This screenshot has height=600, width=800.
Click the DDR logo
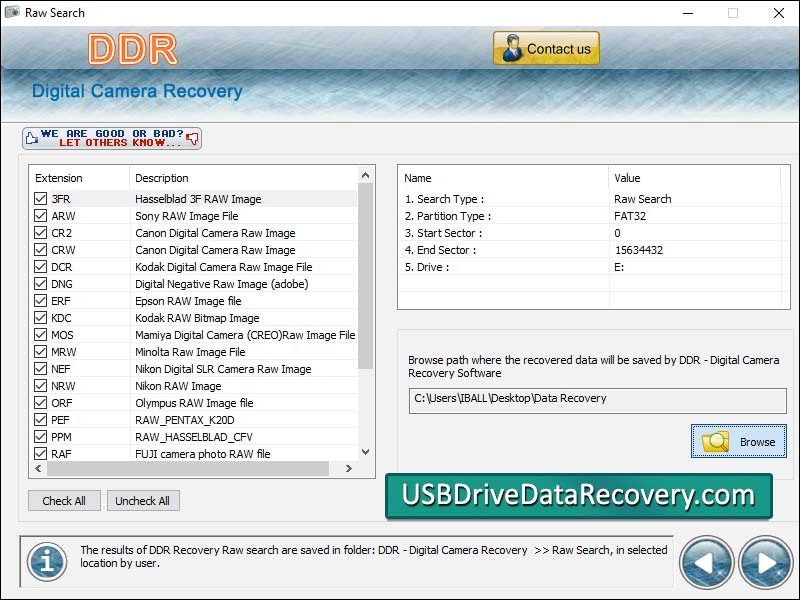tap(132, 49)
